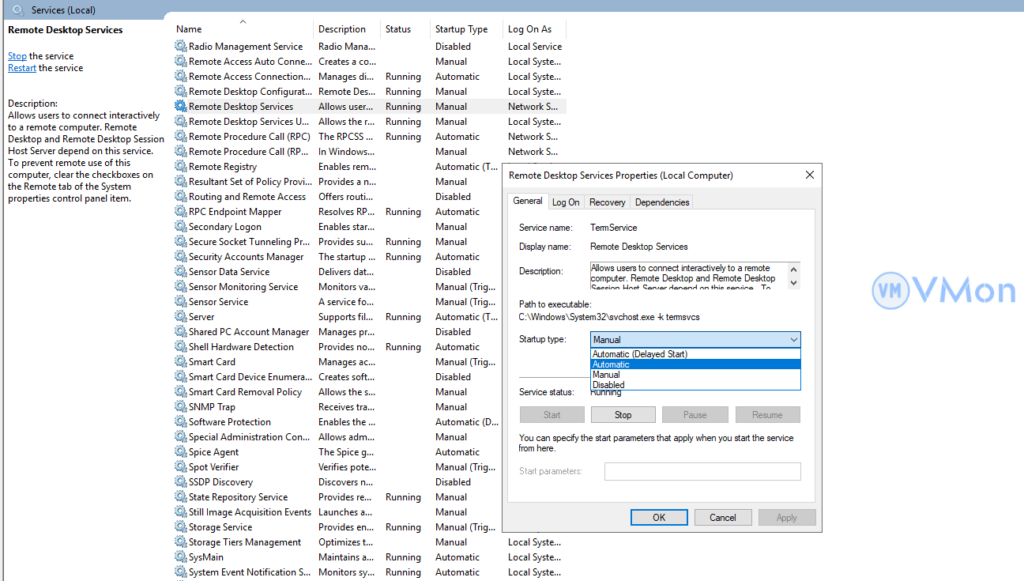The height and width of the screenshot is (581, 1024).
Task: Click the Secondary Logon service icon
Action: pos(181,227)
